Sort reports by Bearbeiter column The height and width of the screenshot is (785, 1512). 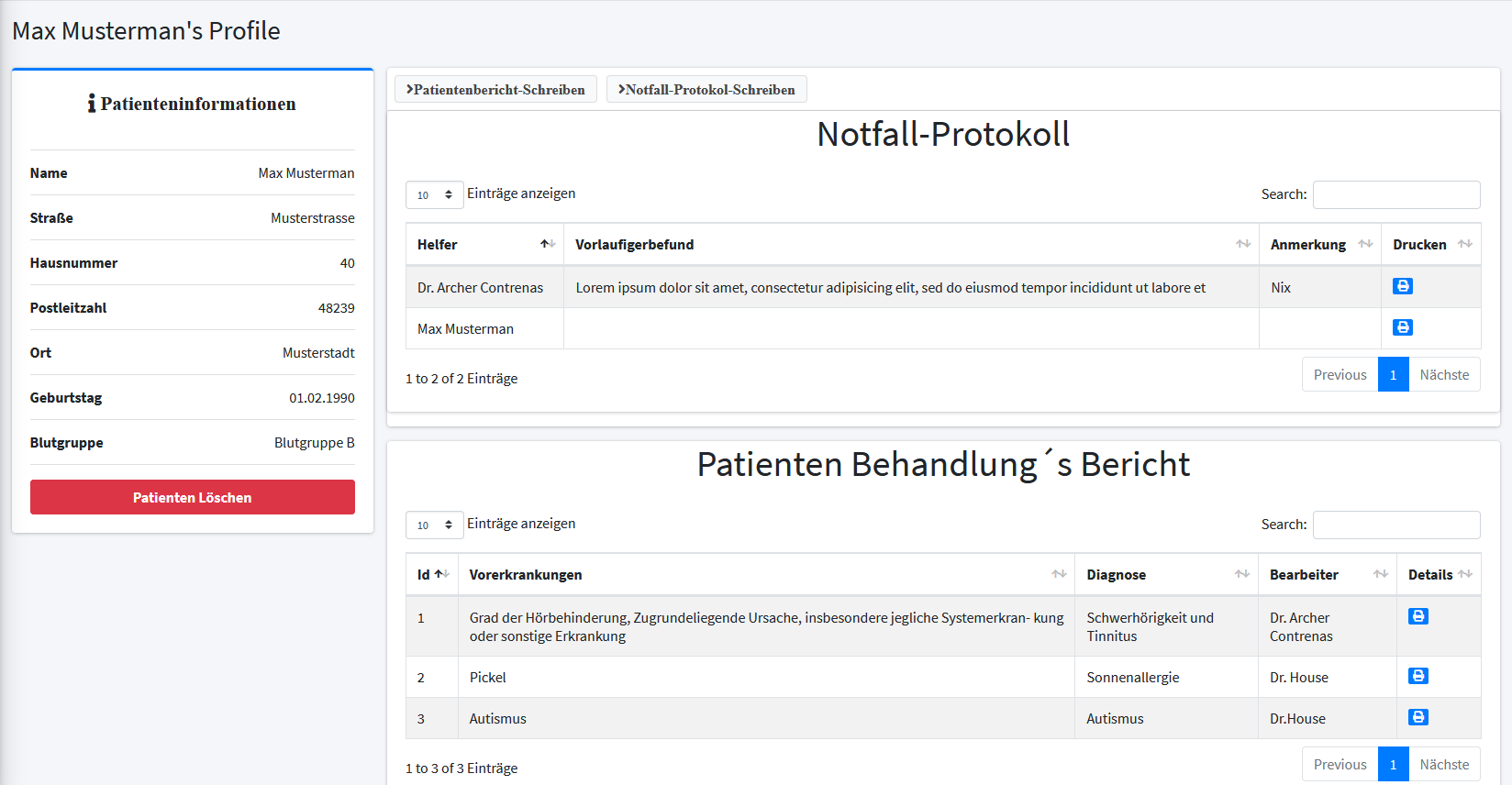pos(1327,575)
